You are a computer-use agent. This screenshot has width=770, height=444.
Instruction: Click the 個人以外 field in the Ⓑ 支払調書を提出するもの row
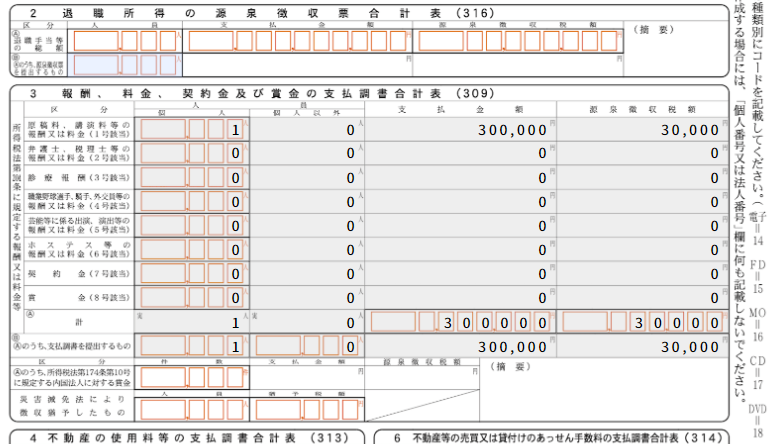307,346
